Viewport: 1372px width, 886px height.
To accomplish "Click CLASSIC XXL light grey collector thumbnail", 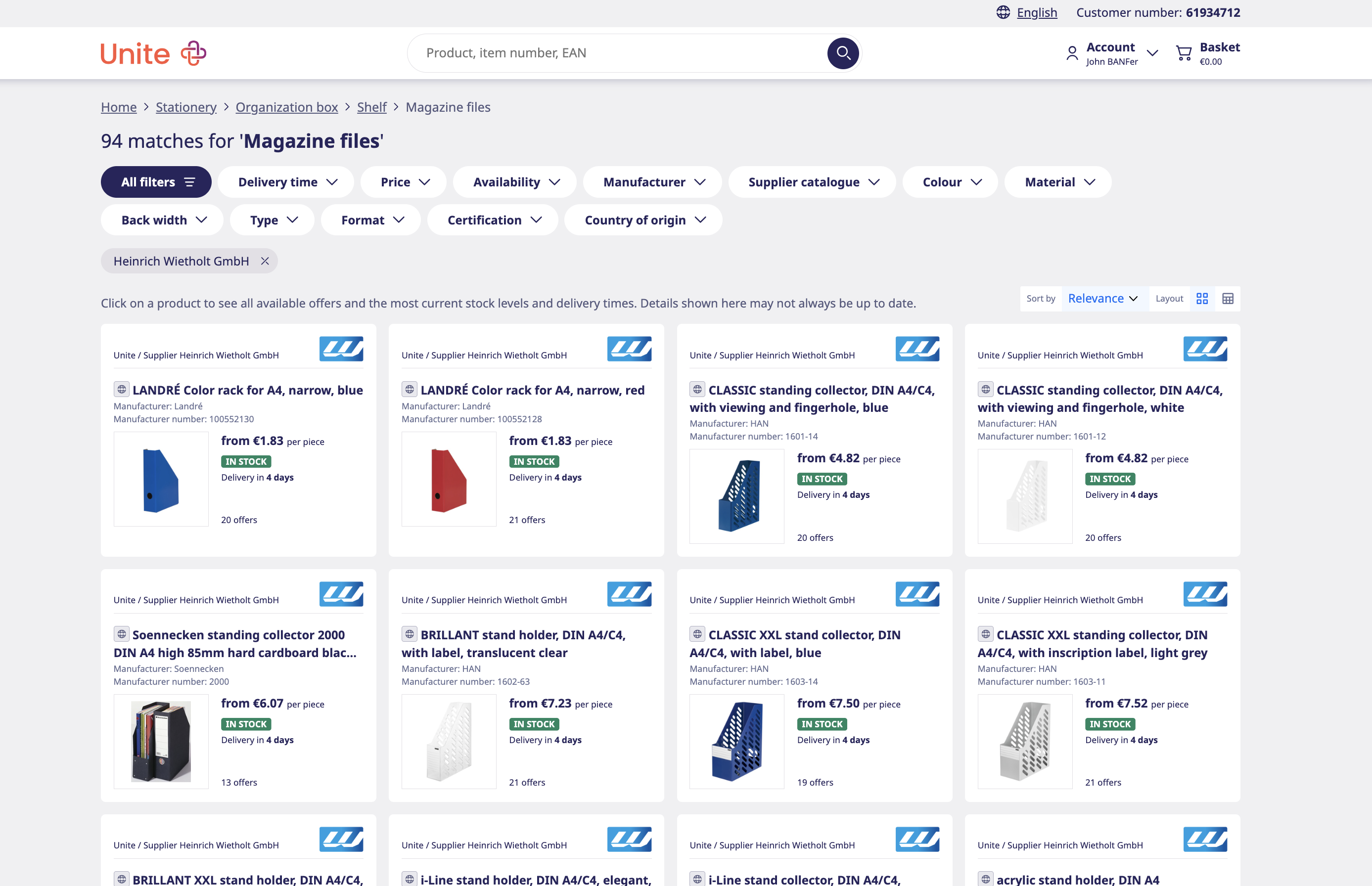I will click(x=1025, y=742).
